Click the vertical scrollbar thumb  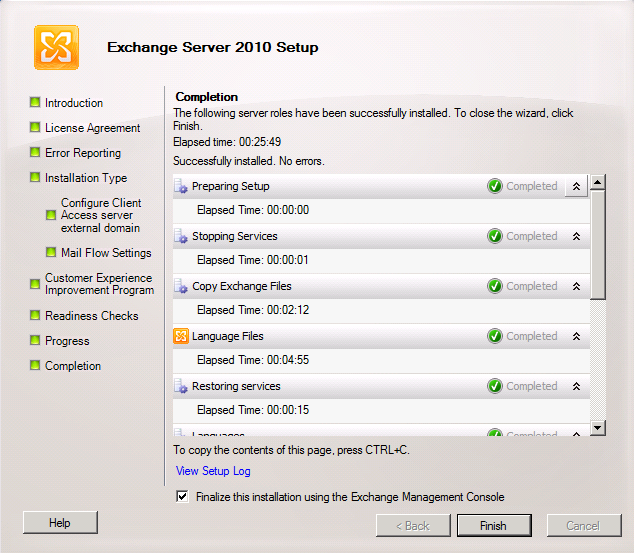click(598, 245)
